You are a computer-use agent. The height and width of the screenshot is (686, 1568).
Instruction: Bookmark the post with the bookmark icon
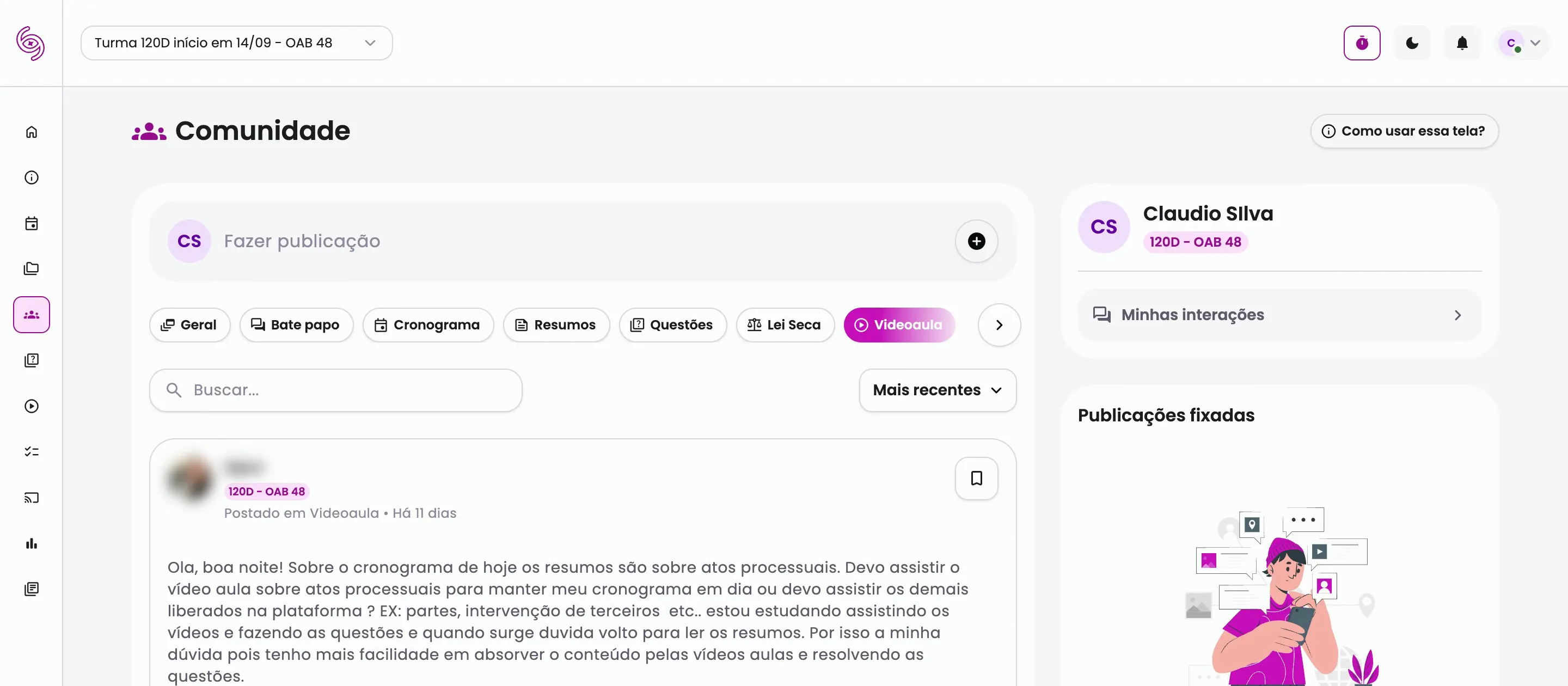(976, 479)
